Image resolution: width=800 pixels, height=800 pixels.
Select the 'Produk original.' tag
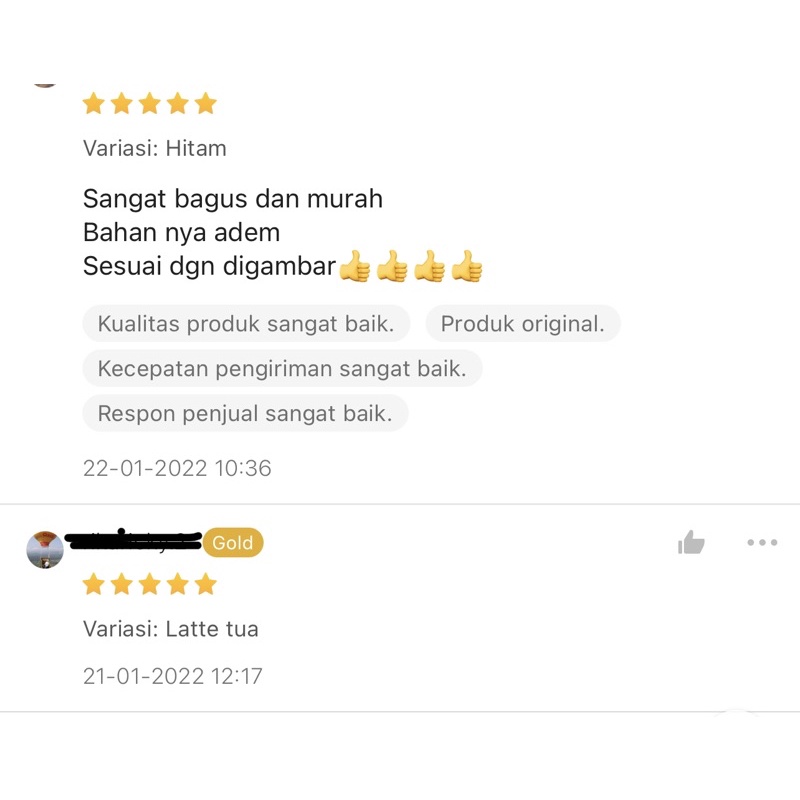coord(522,323)
